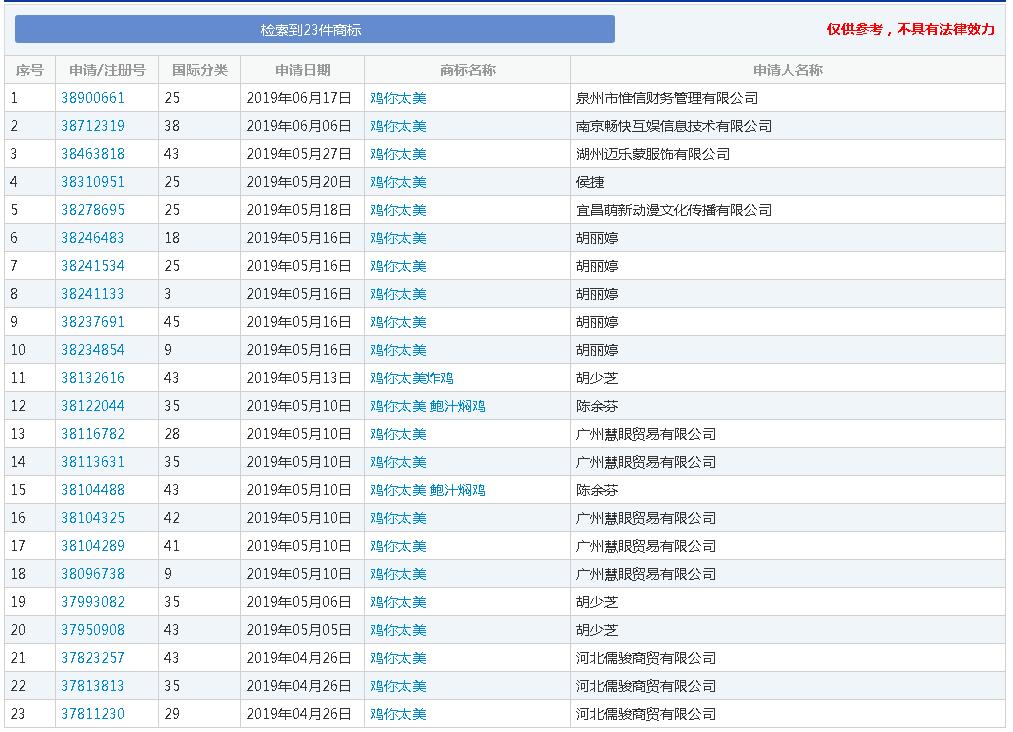1013x732 pixels.
Task: Open 鸡你太美 trademark name in row 1
Action: tap(398, 98)
